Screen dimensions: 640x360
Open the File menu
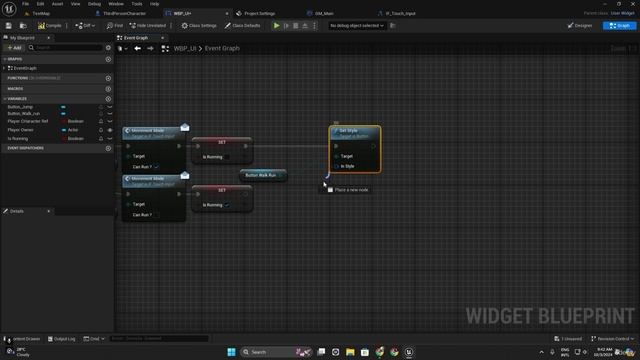25,4
